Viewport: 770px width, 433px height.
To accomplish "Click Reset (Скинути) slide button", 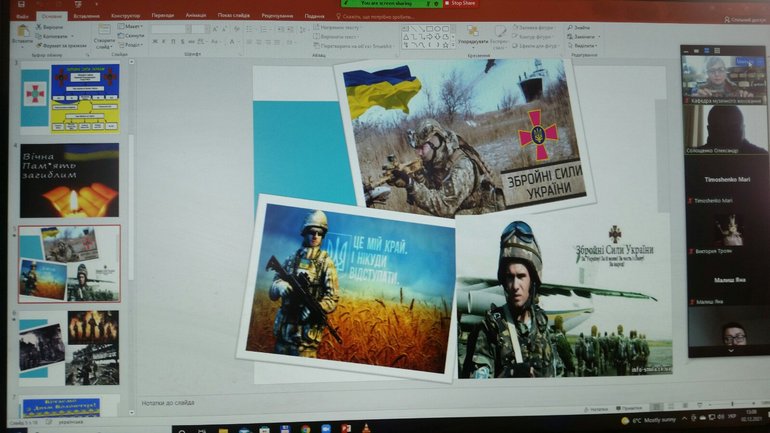I will point(131,36).
